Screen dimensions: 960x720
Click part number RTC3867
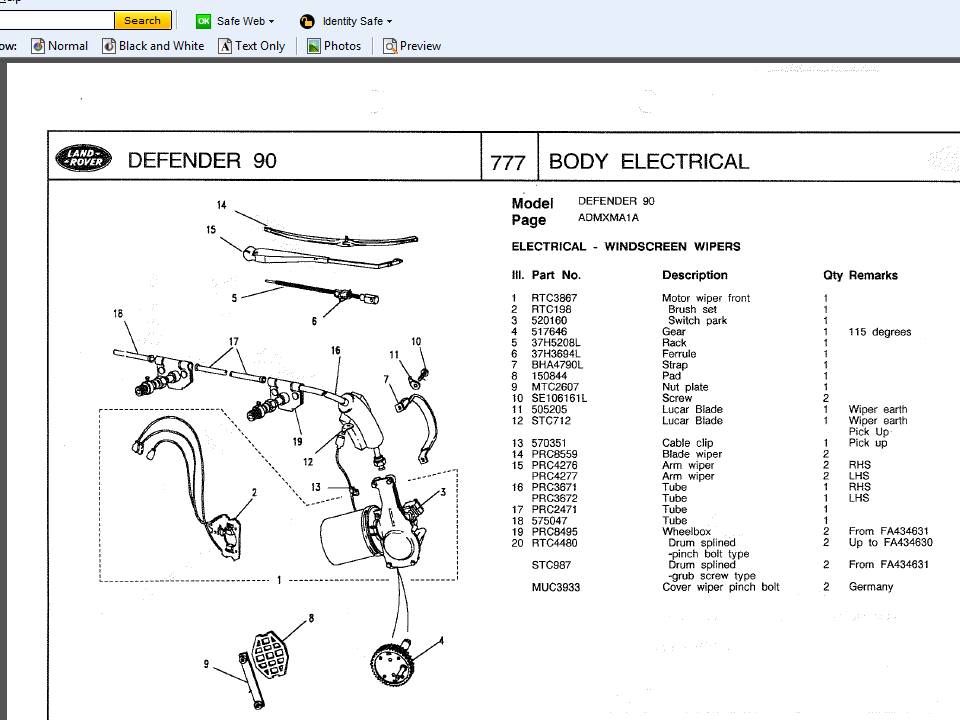click(x=554, y=298)
